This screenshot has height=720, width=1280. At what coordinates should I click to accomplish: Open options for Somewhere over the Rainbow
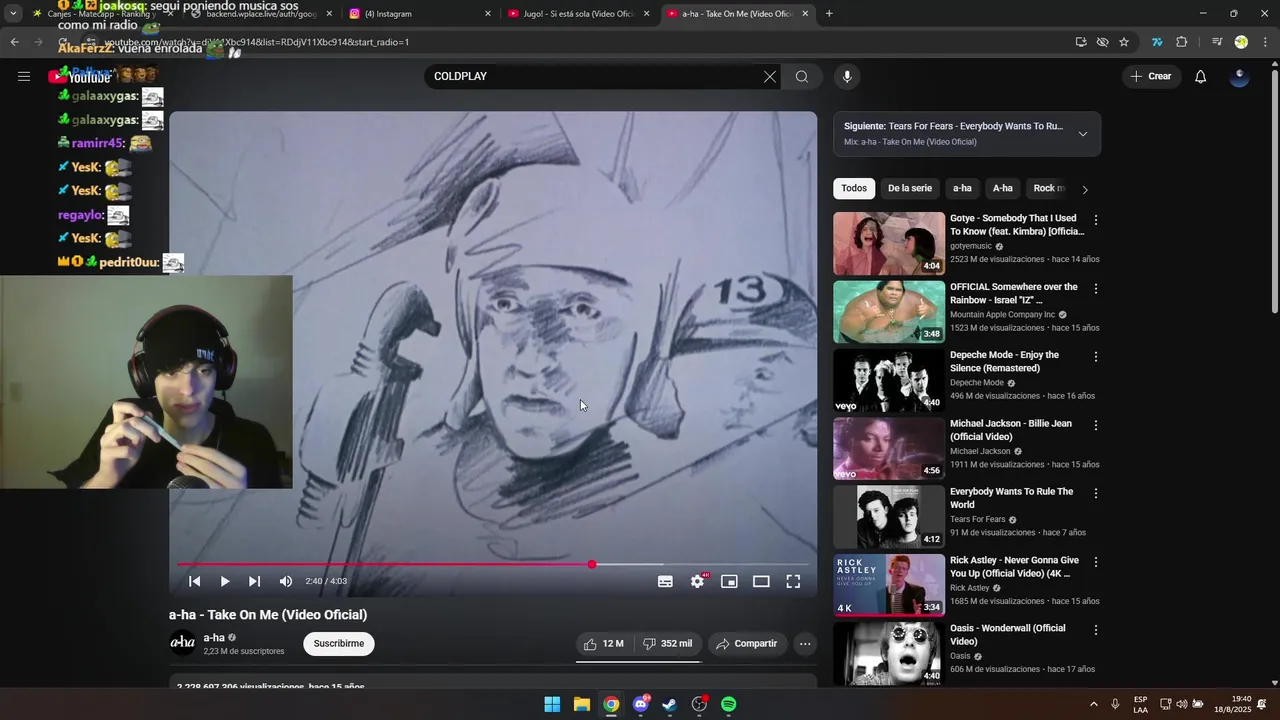1095,289
